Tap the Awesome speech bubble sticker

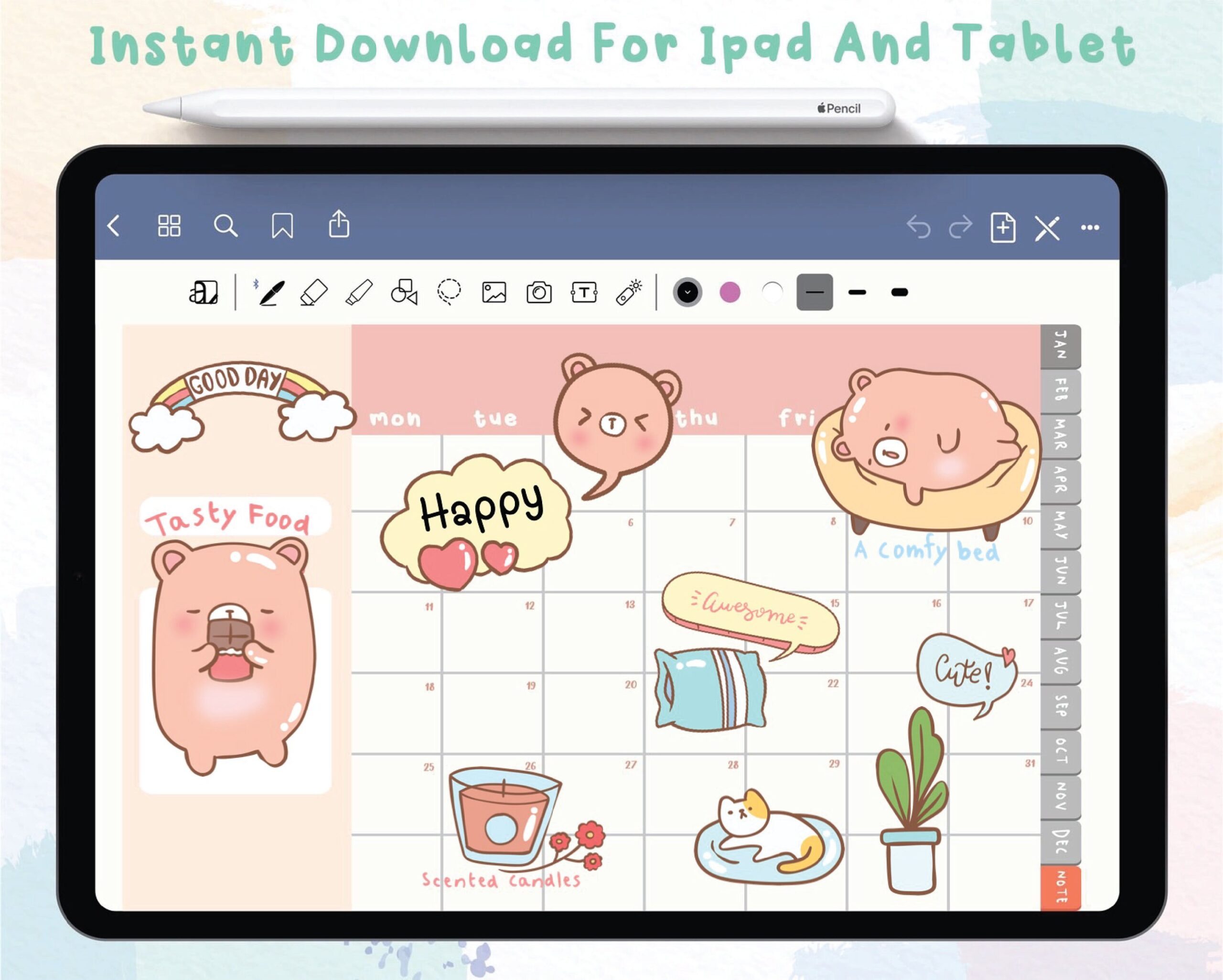tap(750, 616)
